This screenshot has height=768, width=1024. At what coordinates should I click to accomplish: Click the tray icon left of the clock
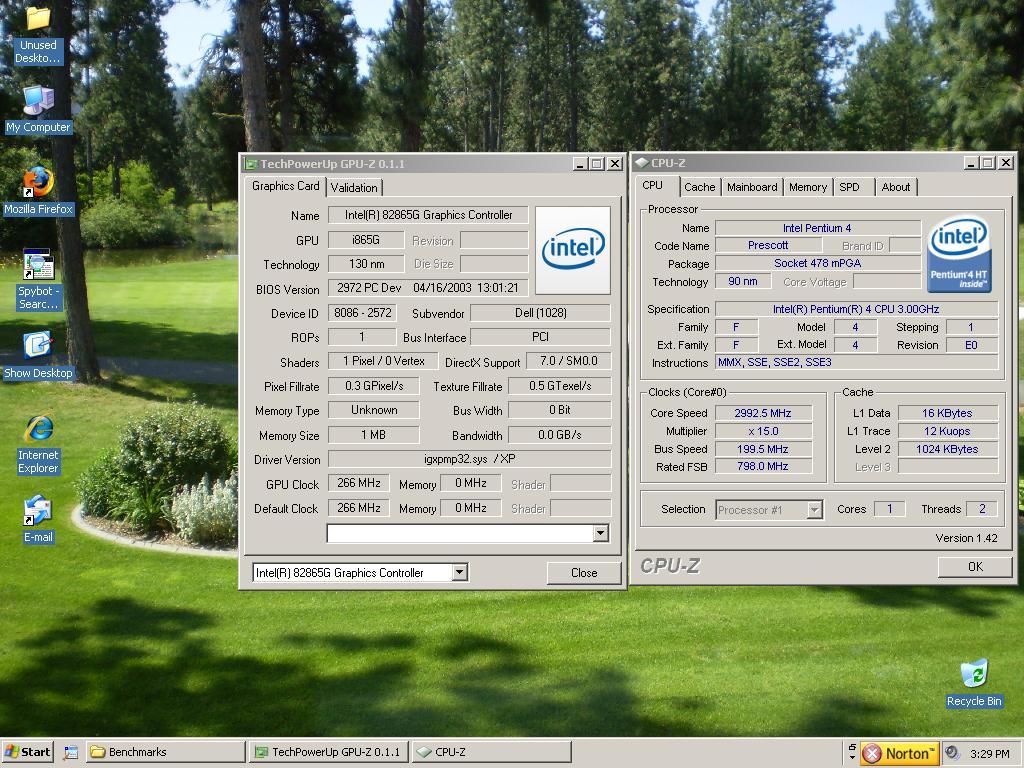click(x=952, y=753)
